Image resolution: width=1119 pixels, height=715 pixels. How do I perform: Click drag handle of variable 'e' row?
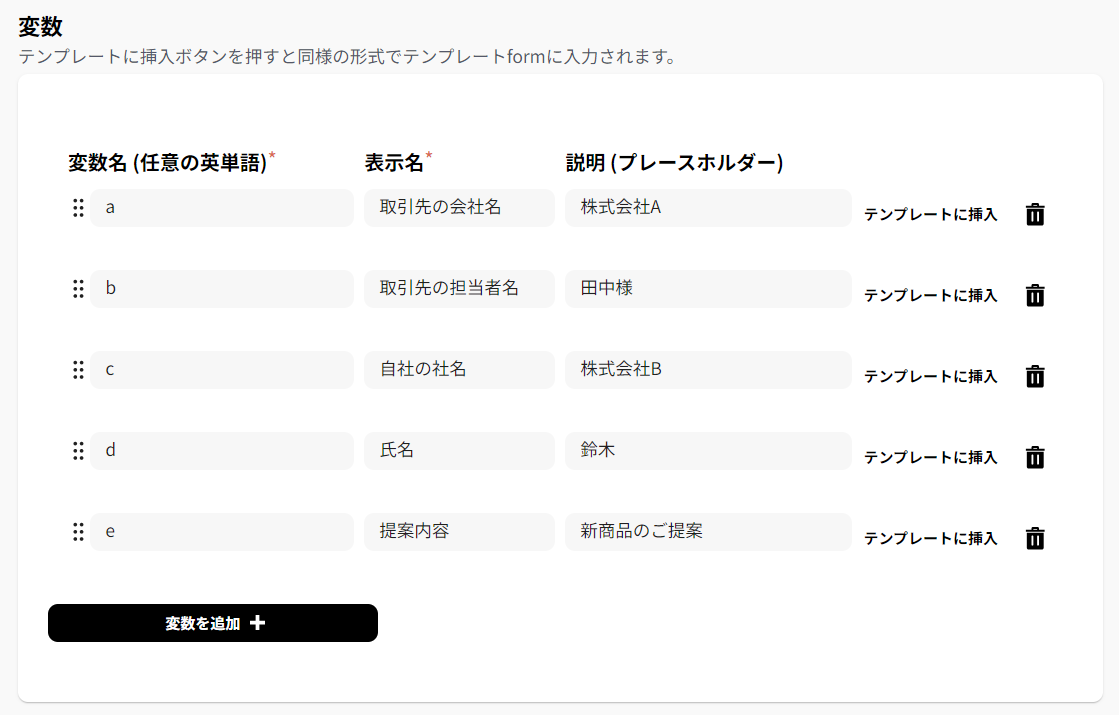pyautogui.click(x=78, y=532)
